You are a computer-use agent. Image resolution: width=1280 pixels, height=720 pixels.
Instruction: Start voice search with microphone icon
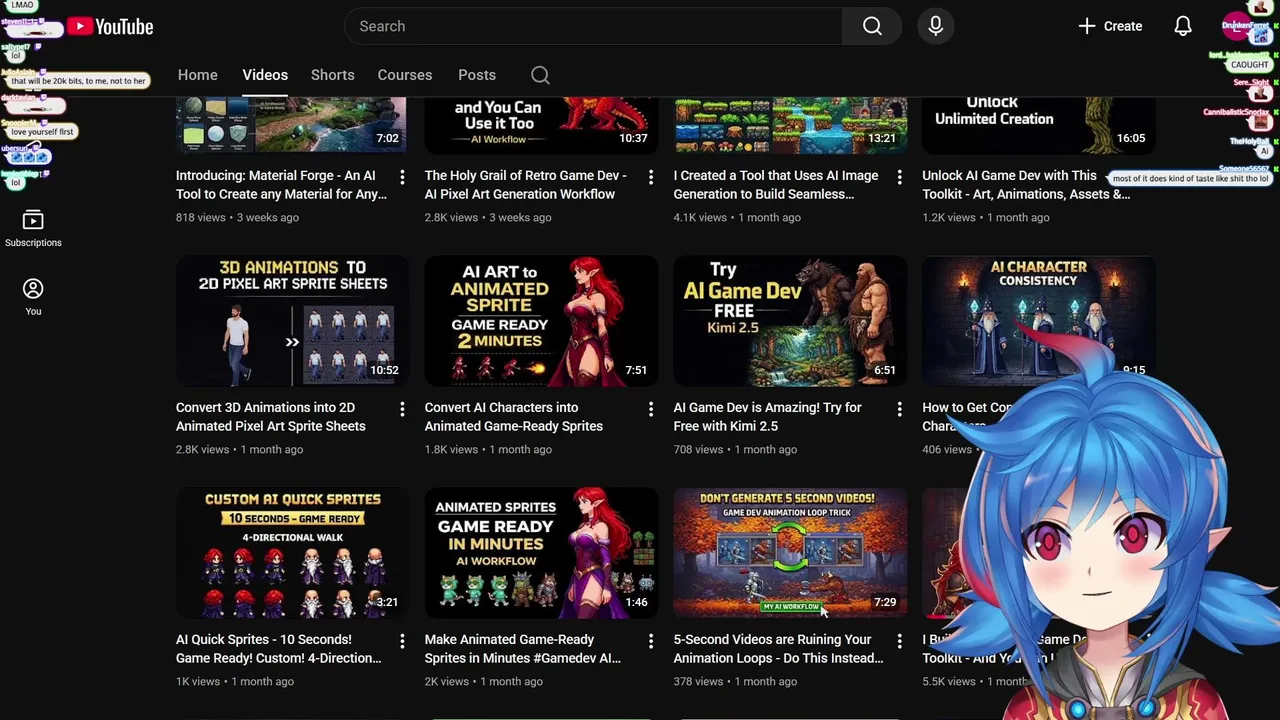[x=935, y=26]
